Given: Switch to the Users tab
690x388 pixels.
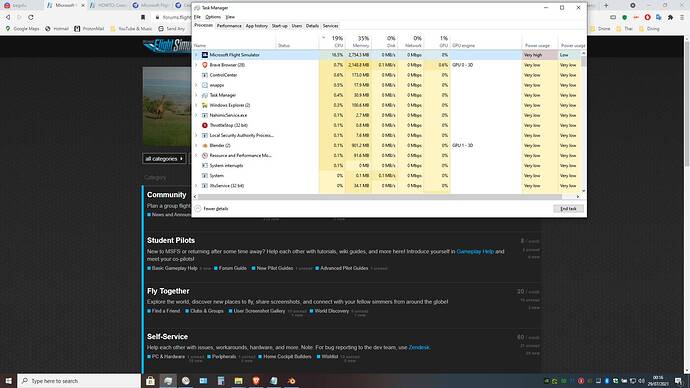Looking at the screenshot, I should (x=297, y=26).
